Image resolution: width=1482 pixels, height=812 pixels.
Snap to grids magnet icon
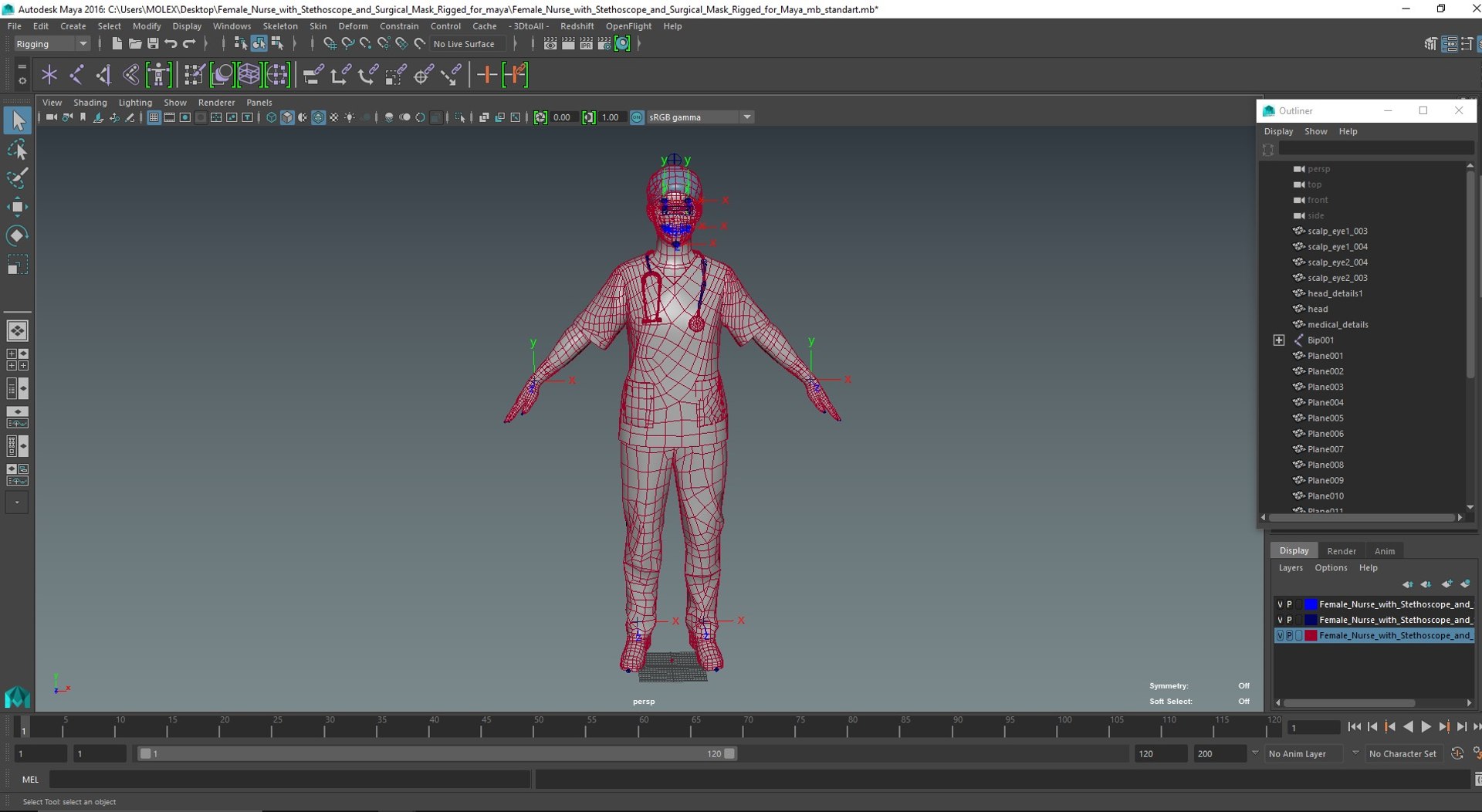tap(330, 44)
